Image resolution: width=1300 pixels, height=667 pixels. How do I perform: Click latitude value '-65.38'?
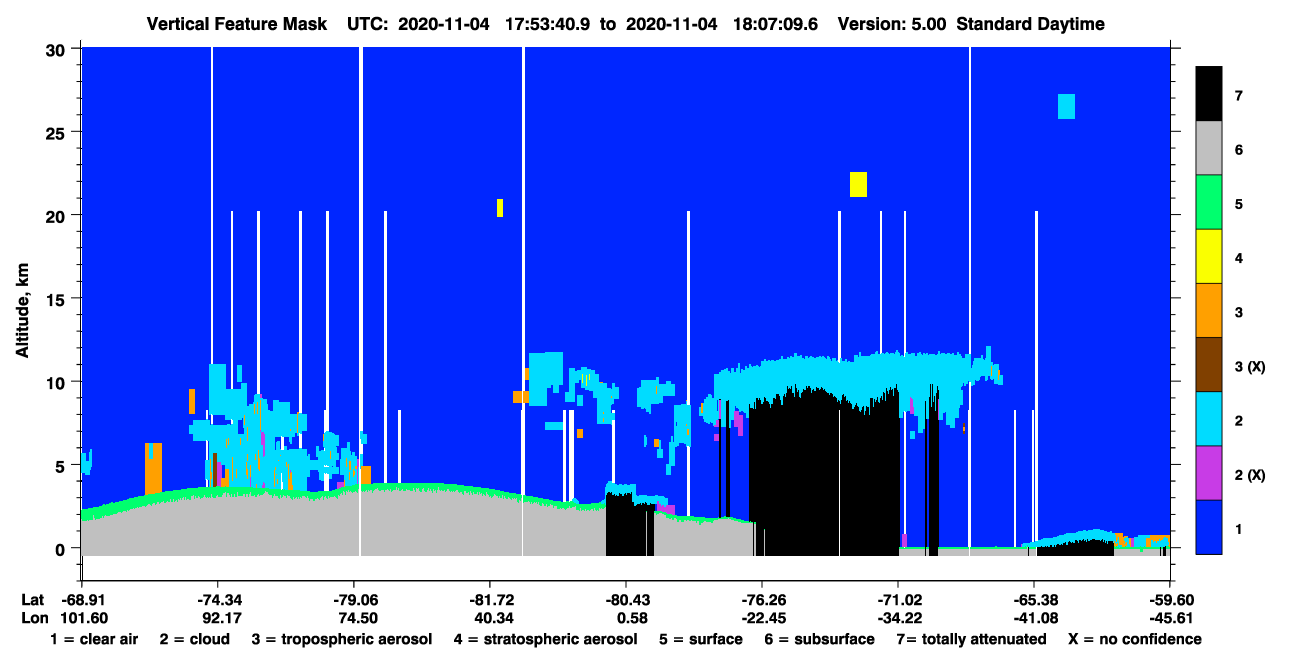[1034, 600]
